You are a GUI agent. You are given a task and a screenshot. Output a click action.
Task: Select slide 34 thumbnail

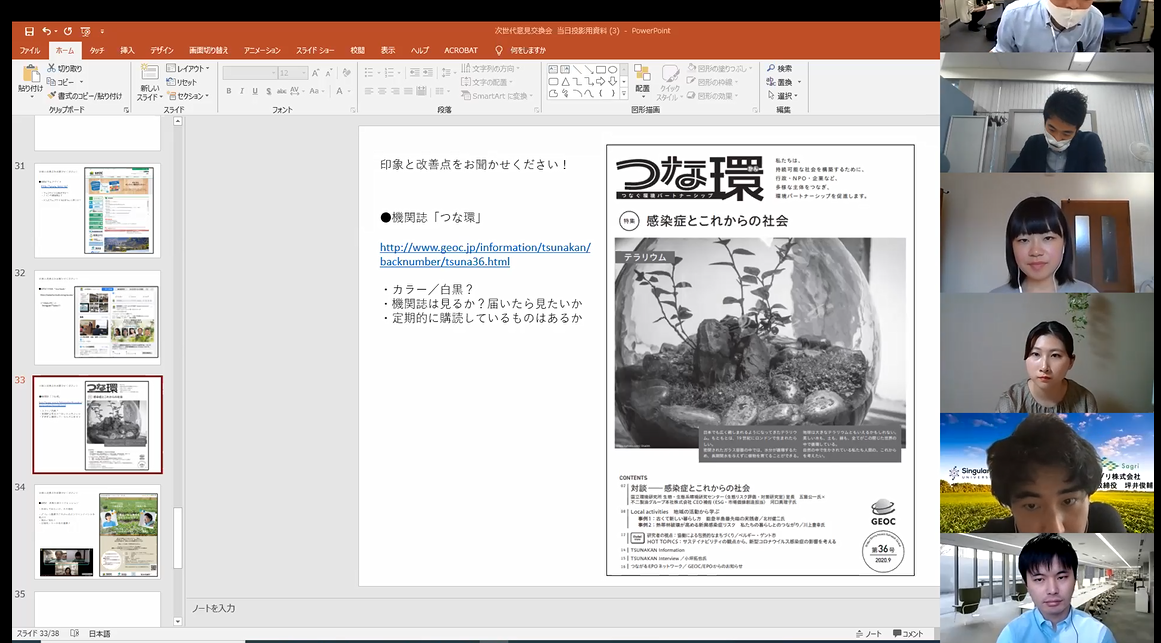97,532
